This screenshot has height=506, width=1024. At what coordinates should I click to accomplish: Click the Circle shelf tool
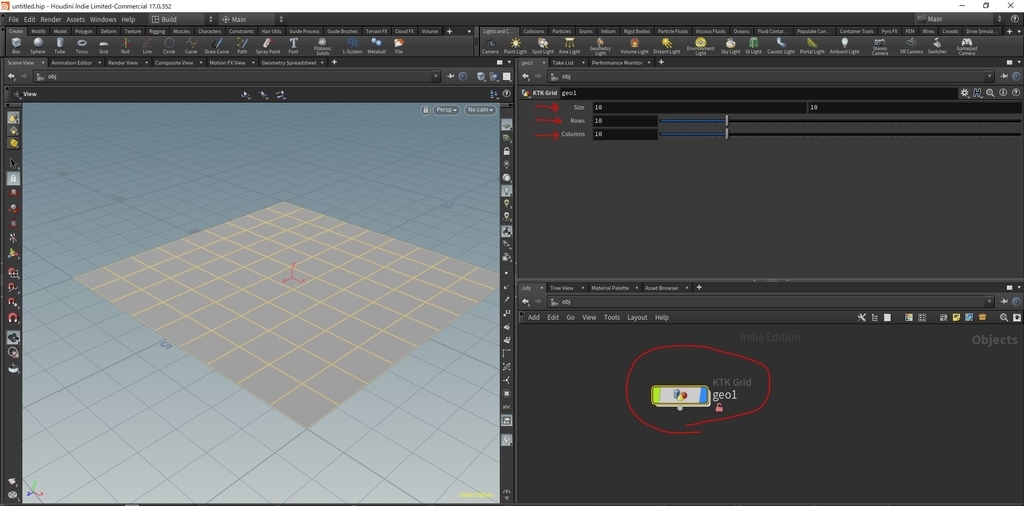[x=169, y=46]
